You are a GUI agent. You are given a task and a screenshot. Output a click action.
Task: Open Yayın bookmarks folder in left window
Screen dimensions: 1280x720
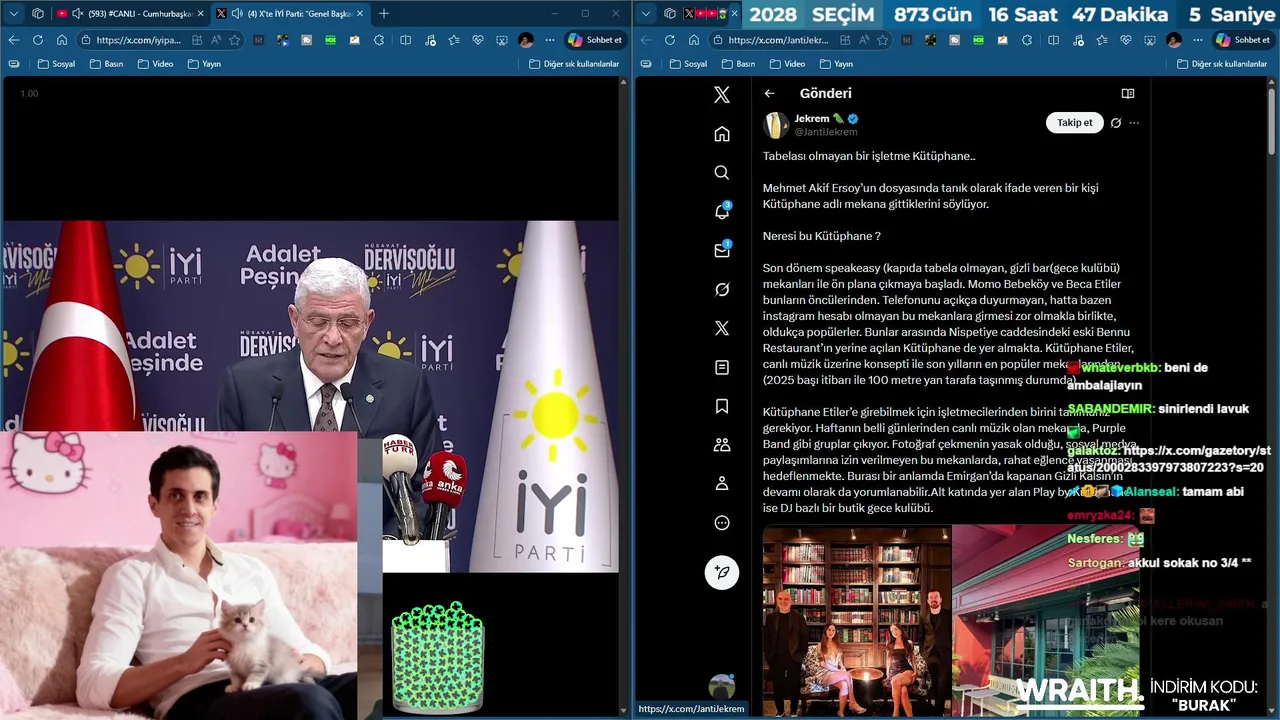[x=204, y=64]
